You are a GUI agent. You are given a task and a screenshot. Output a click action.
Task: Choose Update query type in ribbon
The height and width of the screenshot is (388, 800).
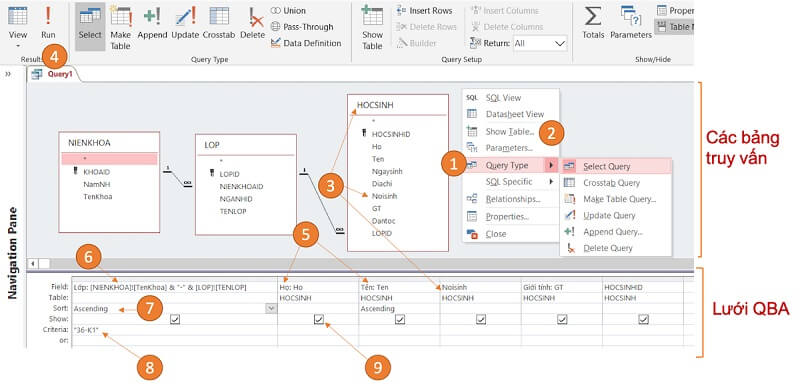coord(185,23)
